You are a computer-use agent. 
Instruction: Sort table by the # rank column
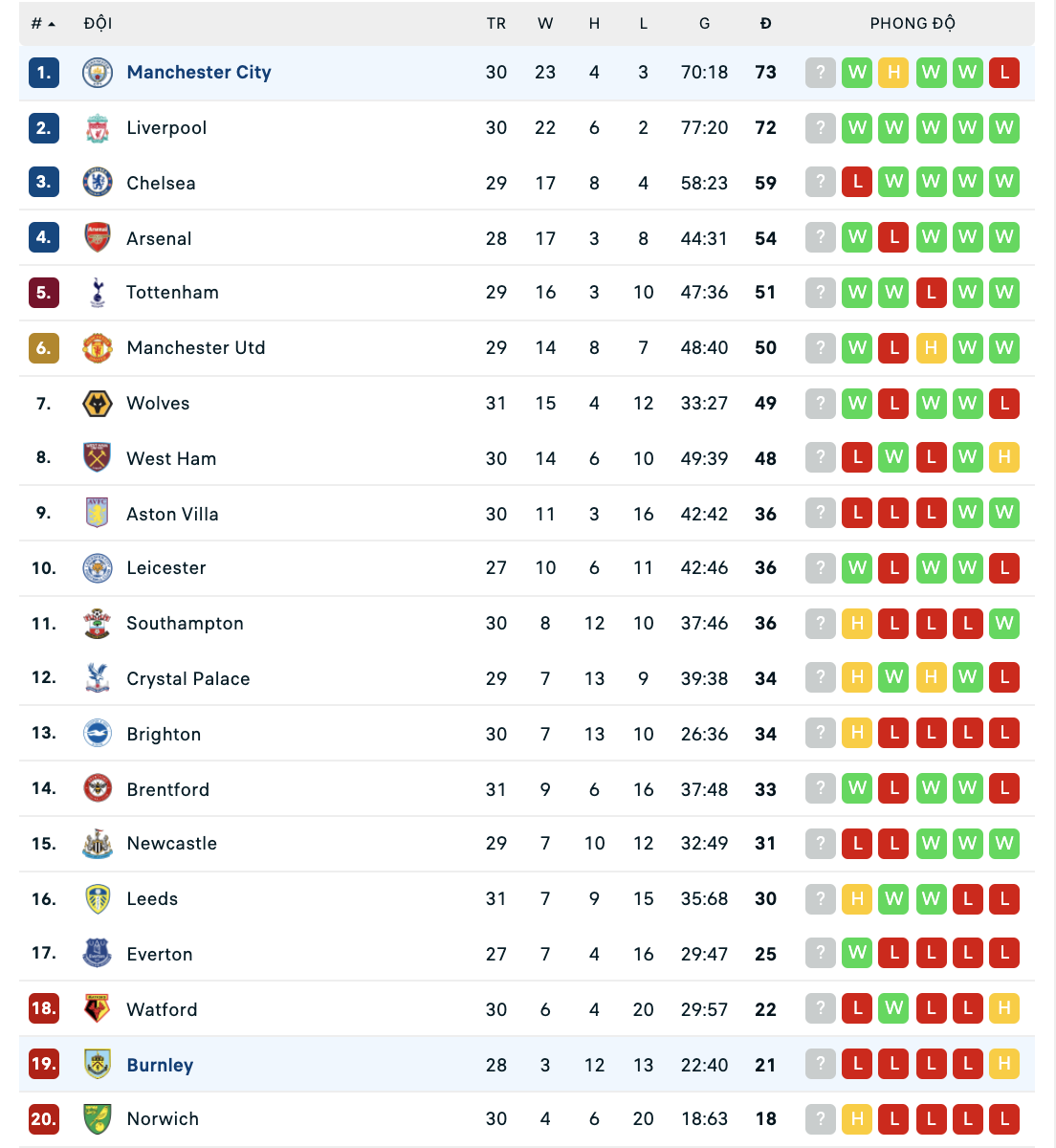point(43,24)
